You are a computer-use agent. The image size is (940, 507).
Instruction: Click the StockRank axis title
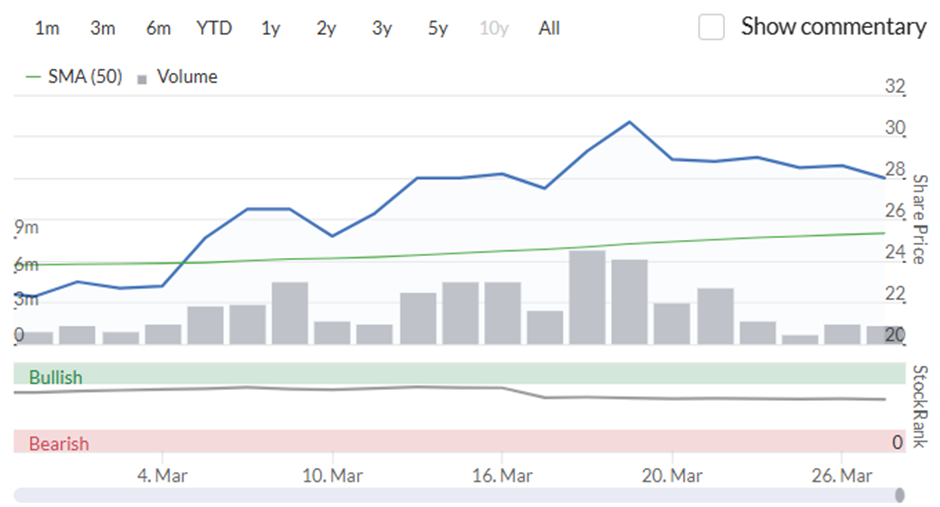click(x=920, y=406)
